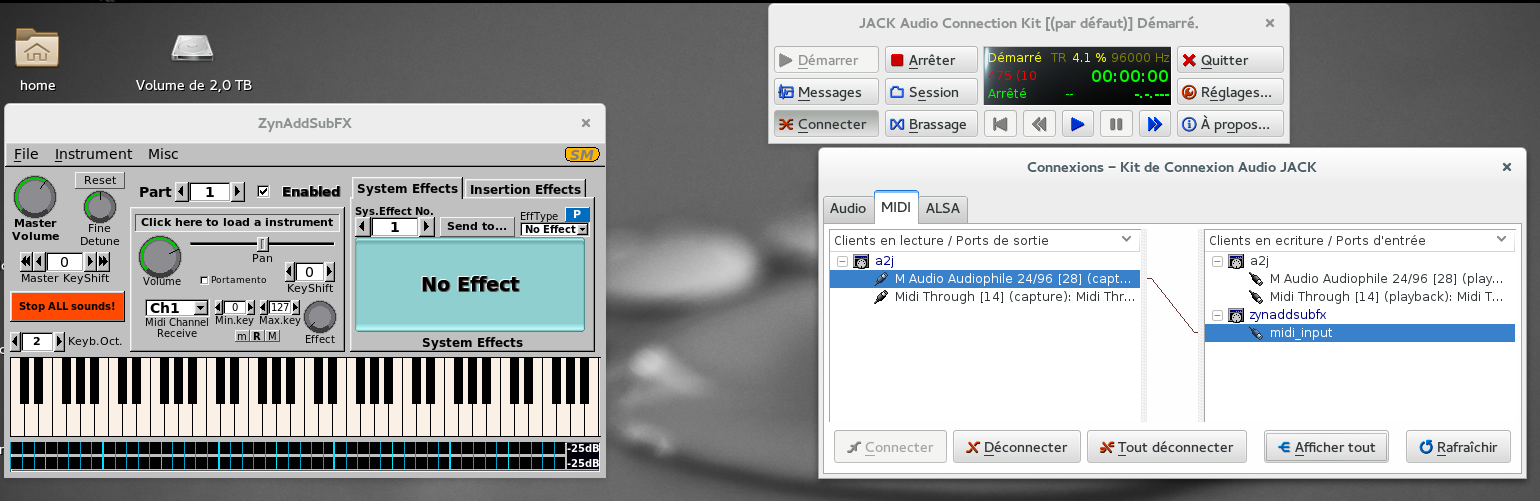Viewport: 1540px width, 501px height.
Task: Switch to the Audio connections tab
Action: click(x=848, y=209)
